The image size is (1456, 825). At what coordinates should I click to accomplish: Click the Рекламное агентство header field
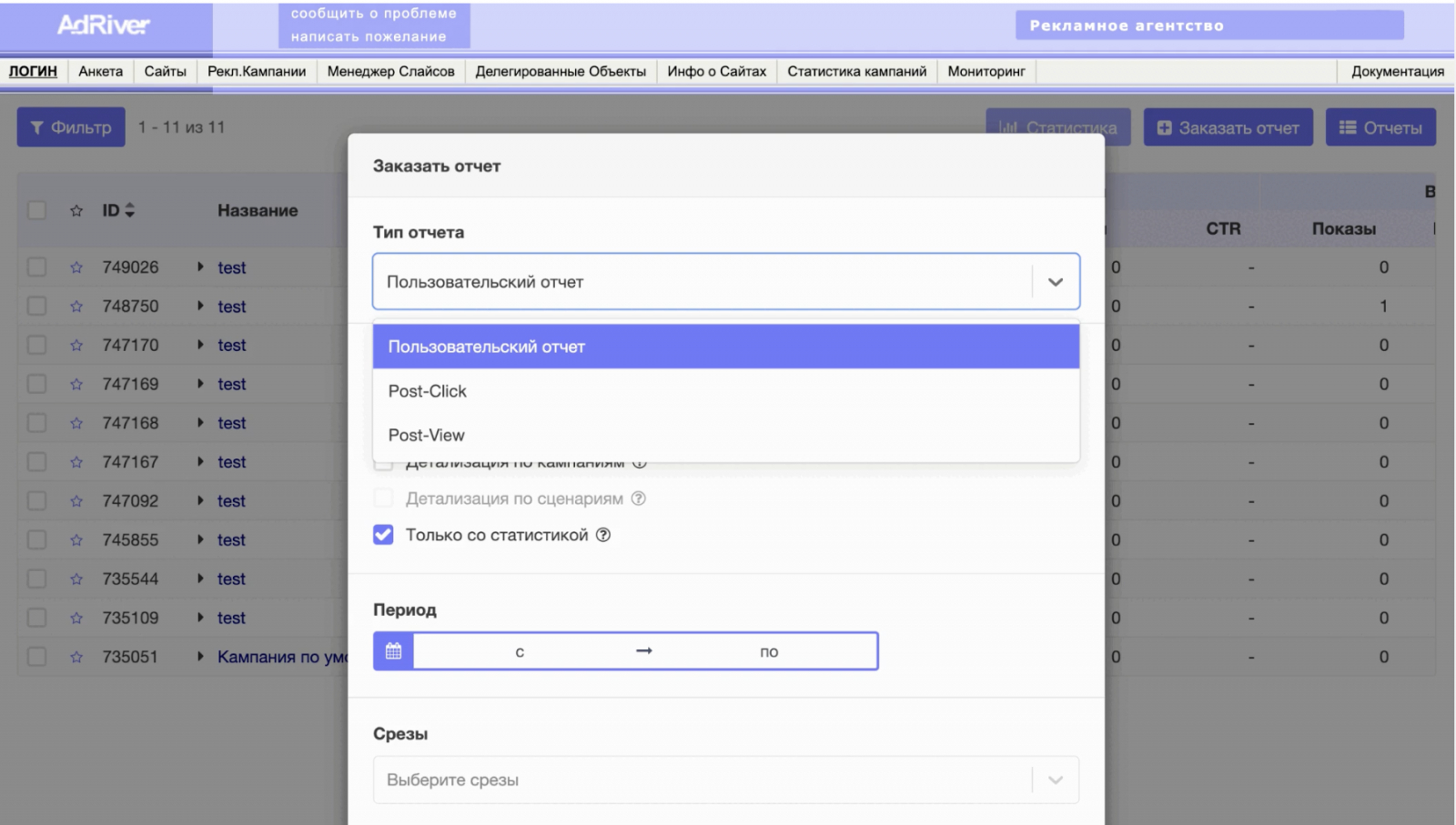coord(1209,25)
